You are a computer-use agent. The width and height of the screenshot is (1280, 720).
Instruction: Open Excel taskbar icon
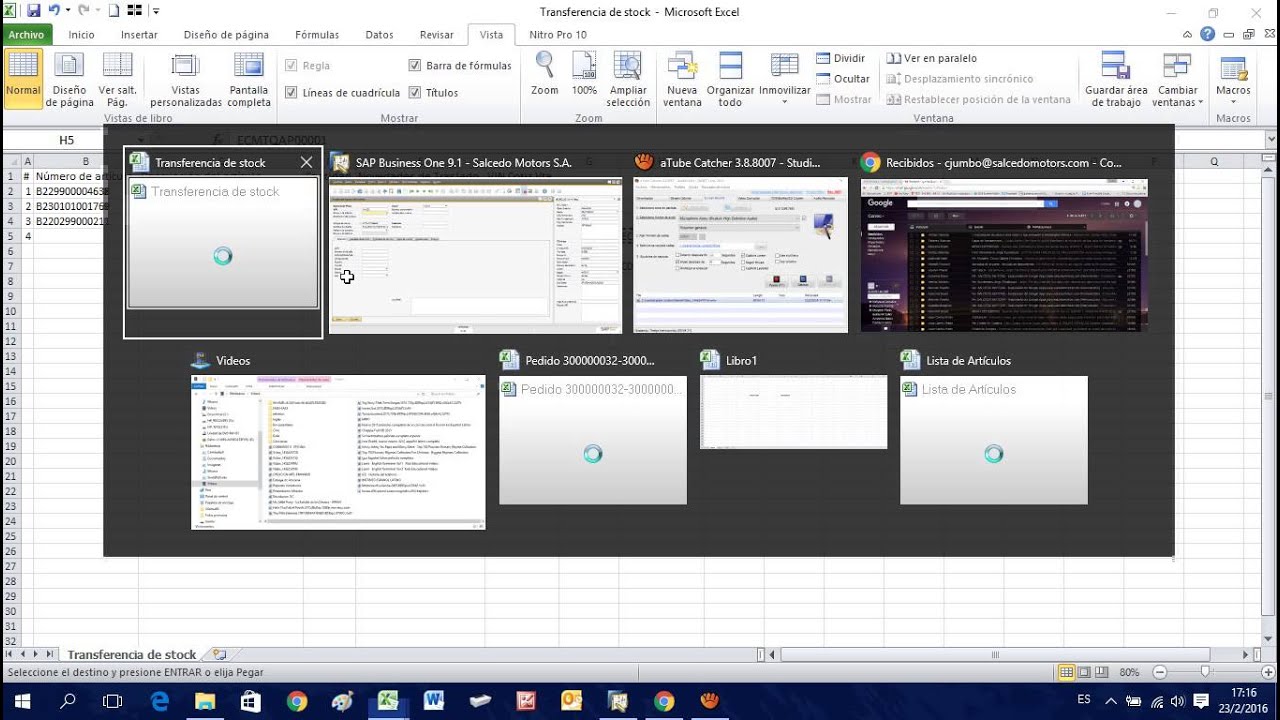(388, 701)
